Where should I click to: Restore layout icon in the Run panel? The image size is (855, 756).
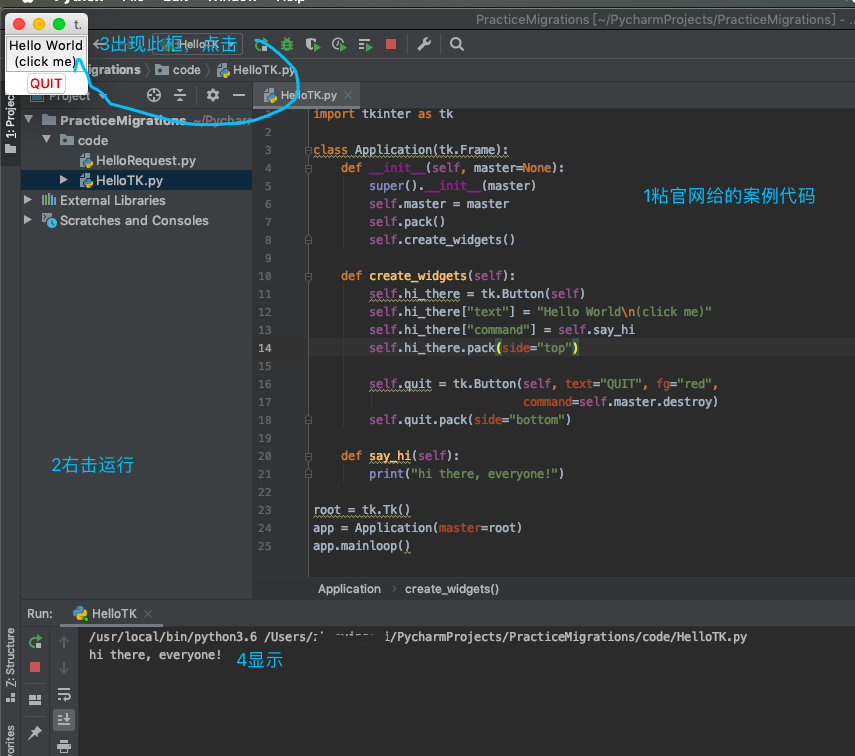tap(35, 700)
